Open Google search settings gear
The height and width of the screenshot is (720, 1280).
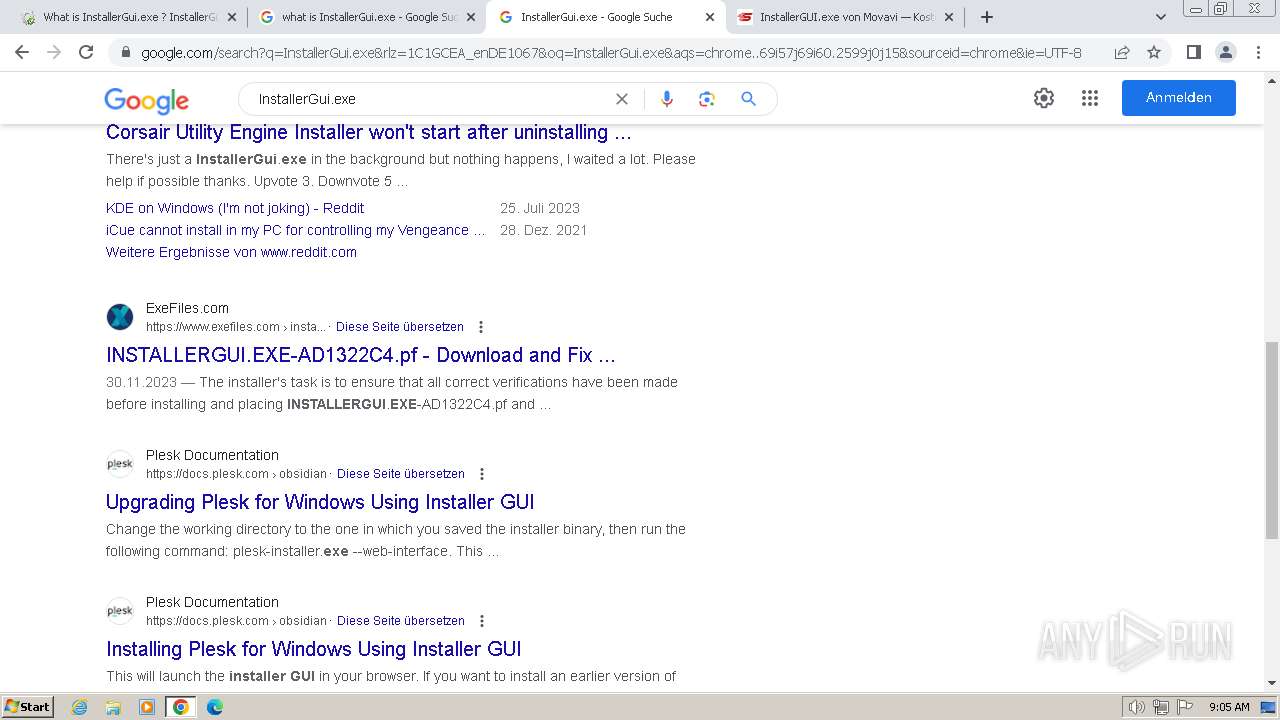[1044, 98]
